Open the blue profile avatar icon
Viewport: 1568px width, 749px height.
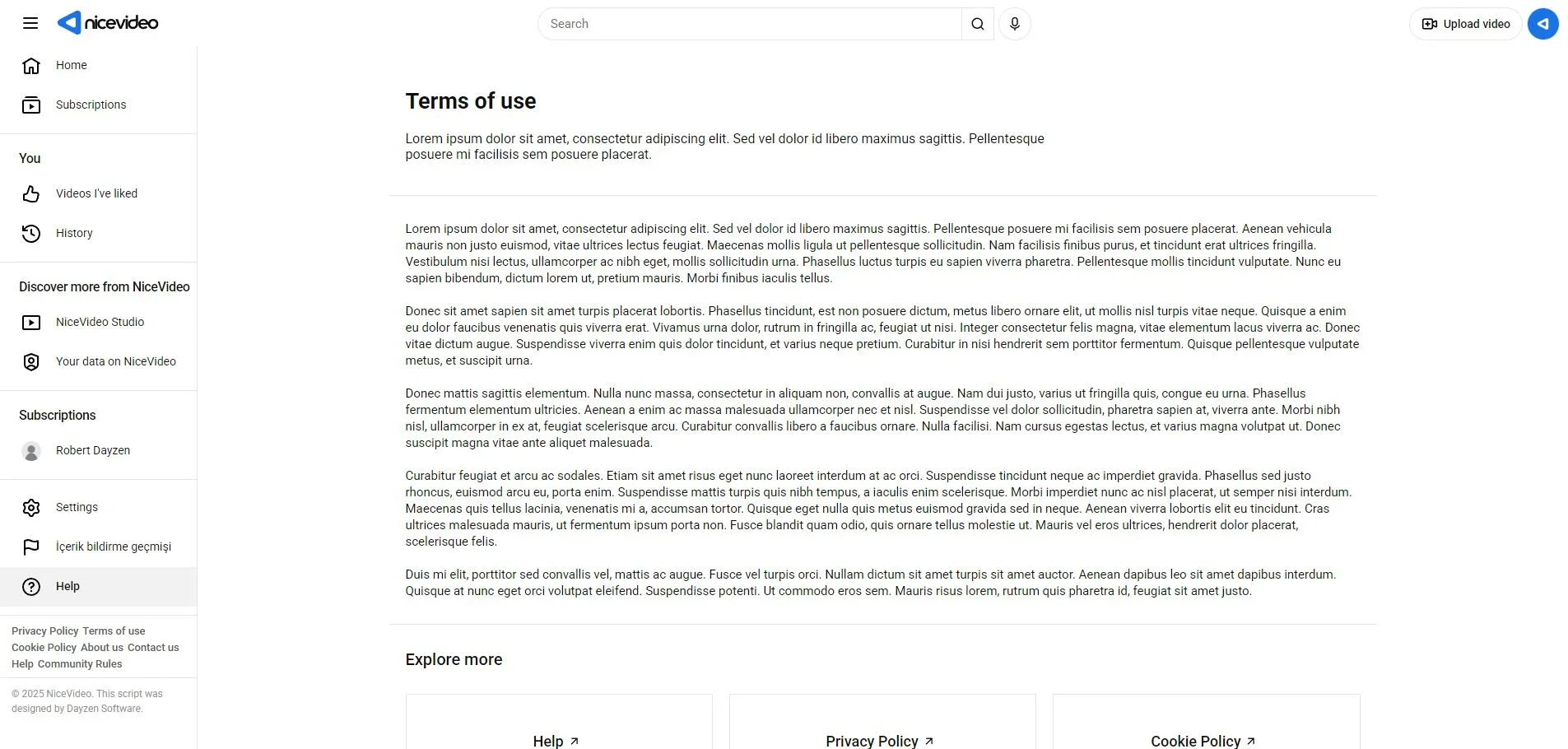point(1543,24)
